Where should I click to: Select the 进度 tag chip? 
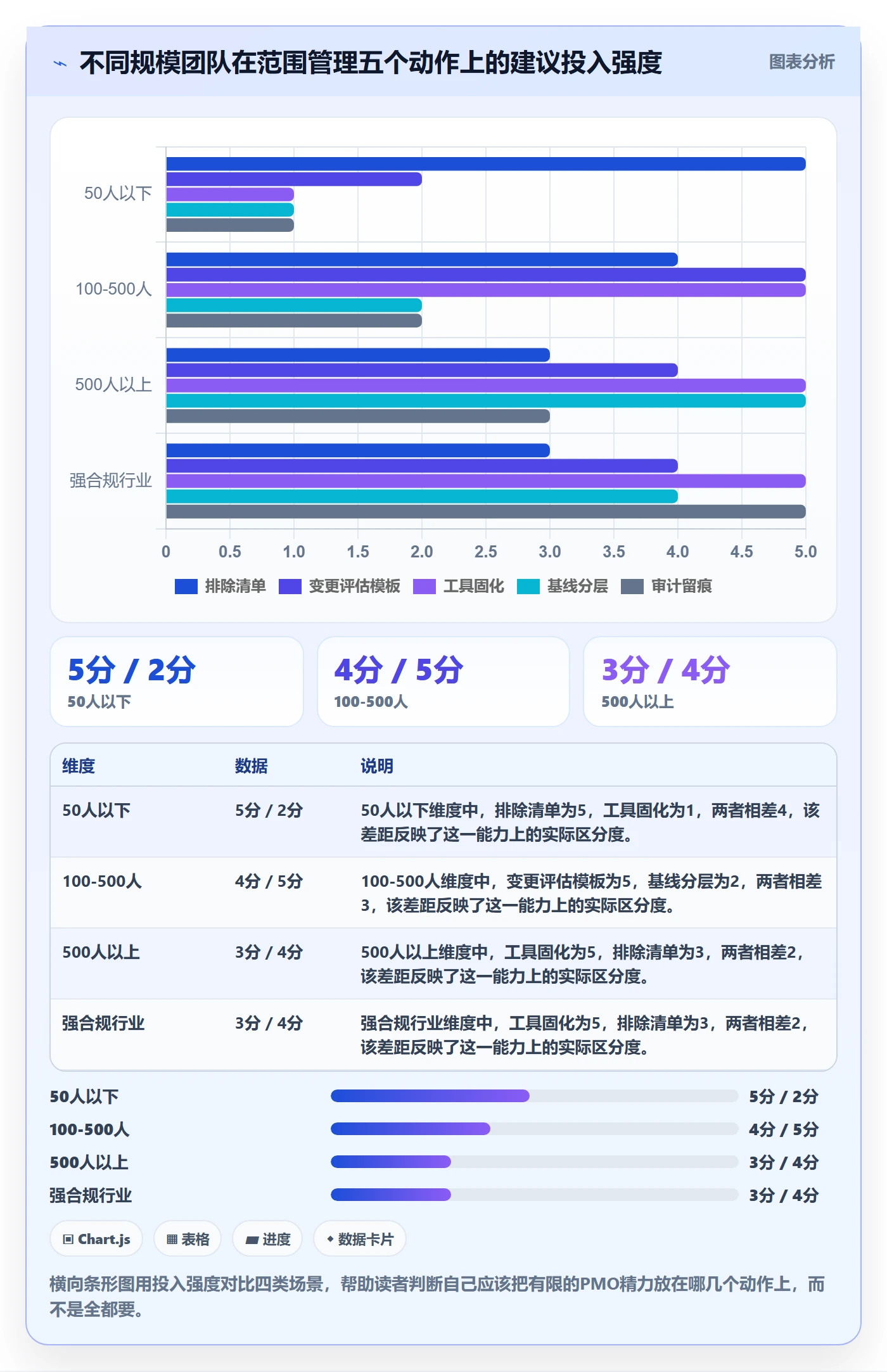(x=267, y=1239)
